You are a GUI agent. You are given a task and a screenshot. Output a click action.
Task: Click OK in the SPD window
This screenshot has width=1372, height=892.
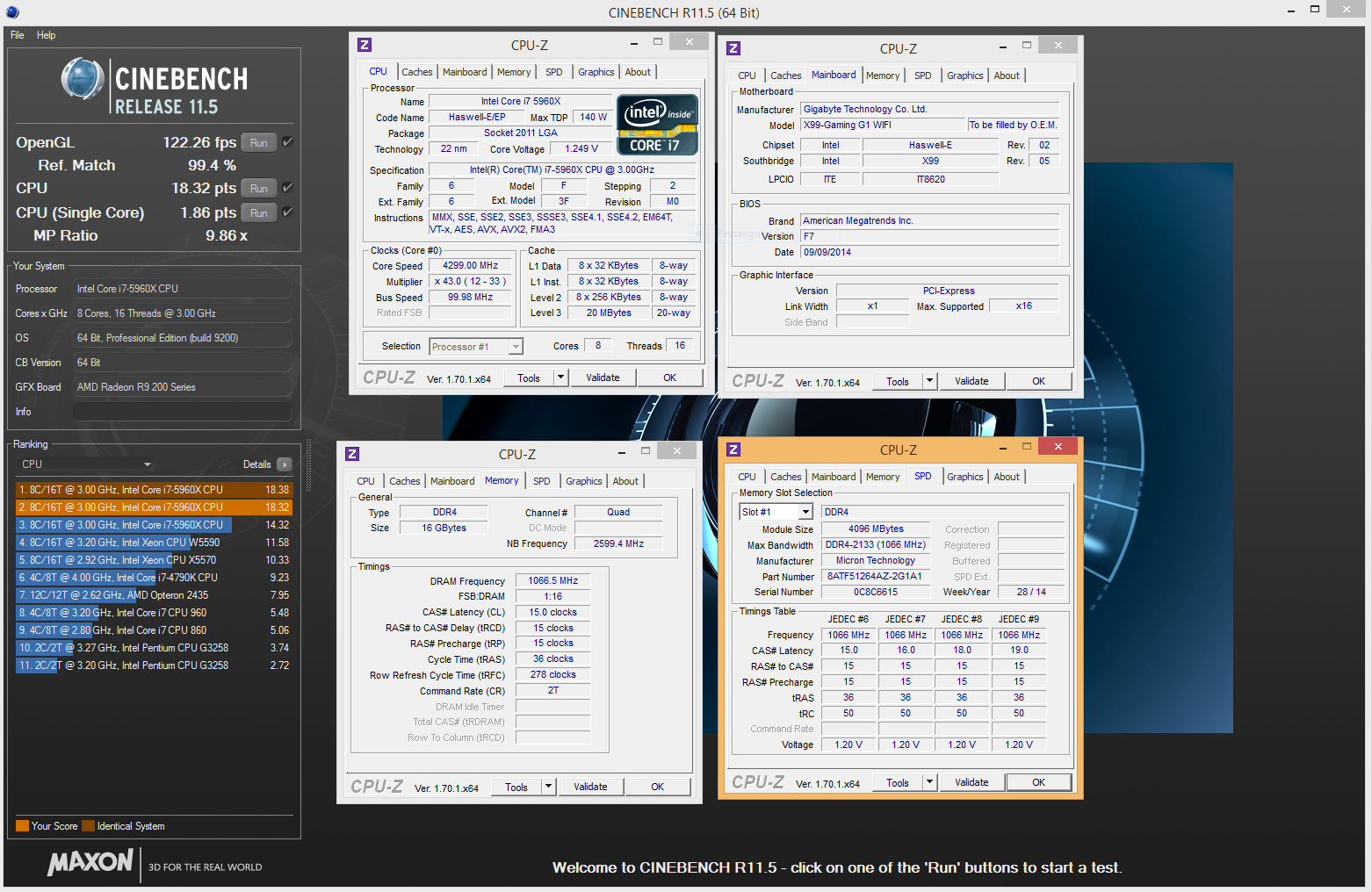click(x=1038, y=782)
